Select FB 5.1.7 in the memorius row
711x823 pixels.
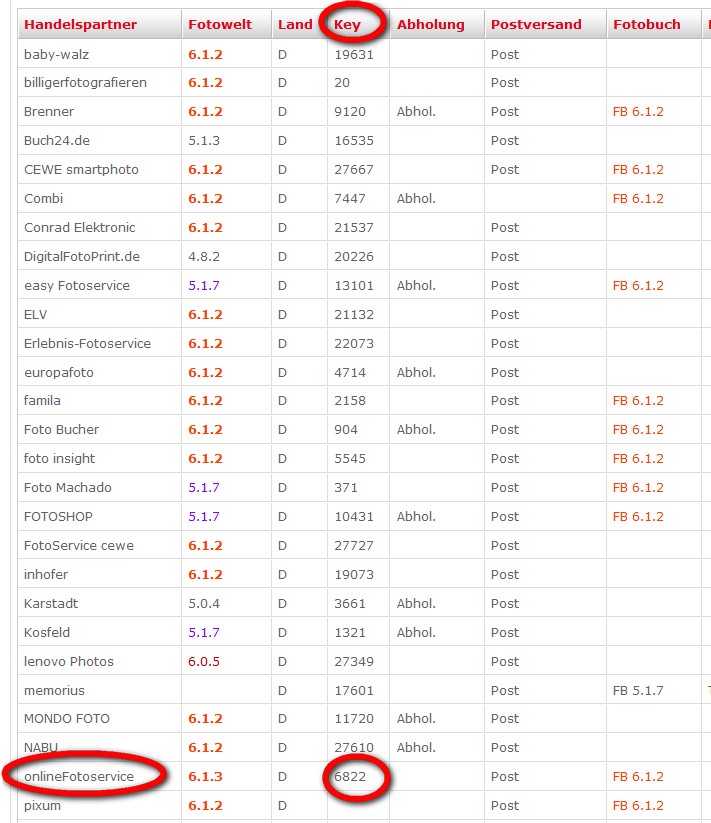638,690
